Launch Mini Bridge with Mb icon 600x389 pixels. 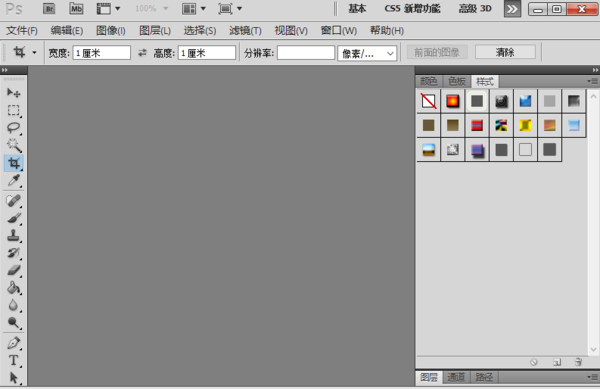[x=76, y=8]
